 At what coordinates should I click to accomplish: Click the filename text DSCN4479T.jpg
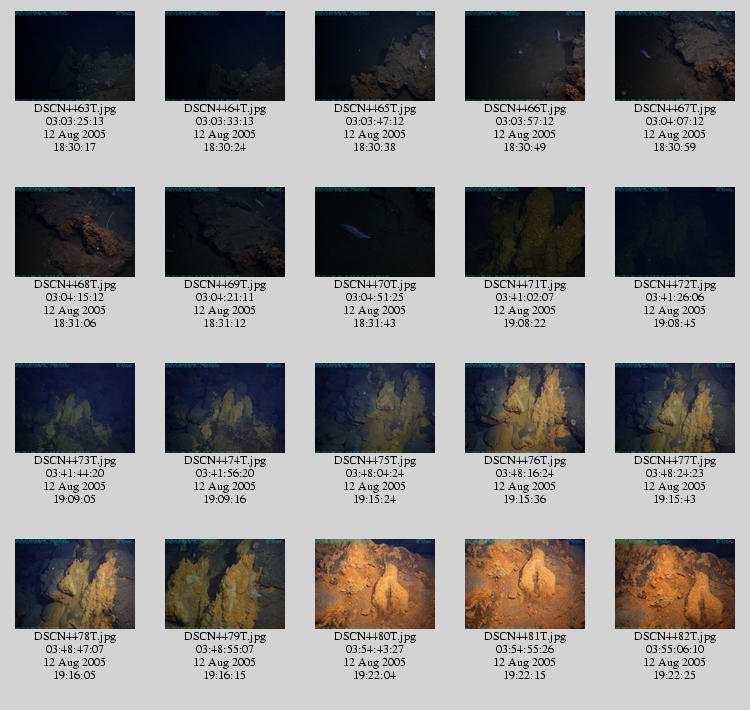coord(225,637)
